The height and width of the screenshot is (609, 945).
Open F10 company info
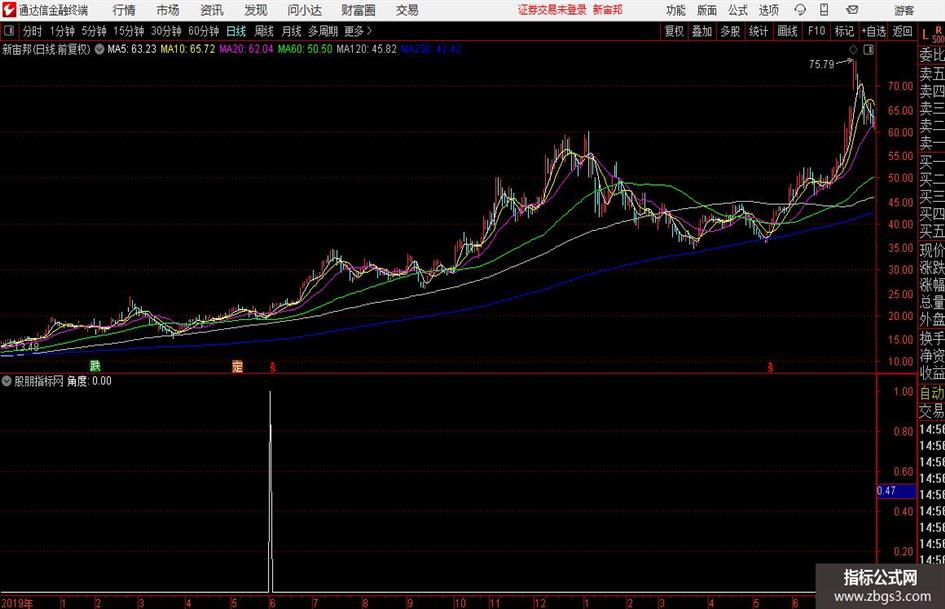coord(817,31)
